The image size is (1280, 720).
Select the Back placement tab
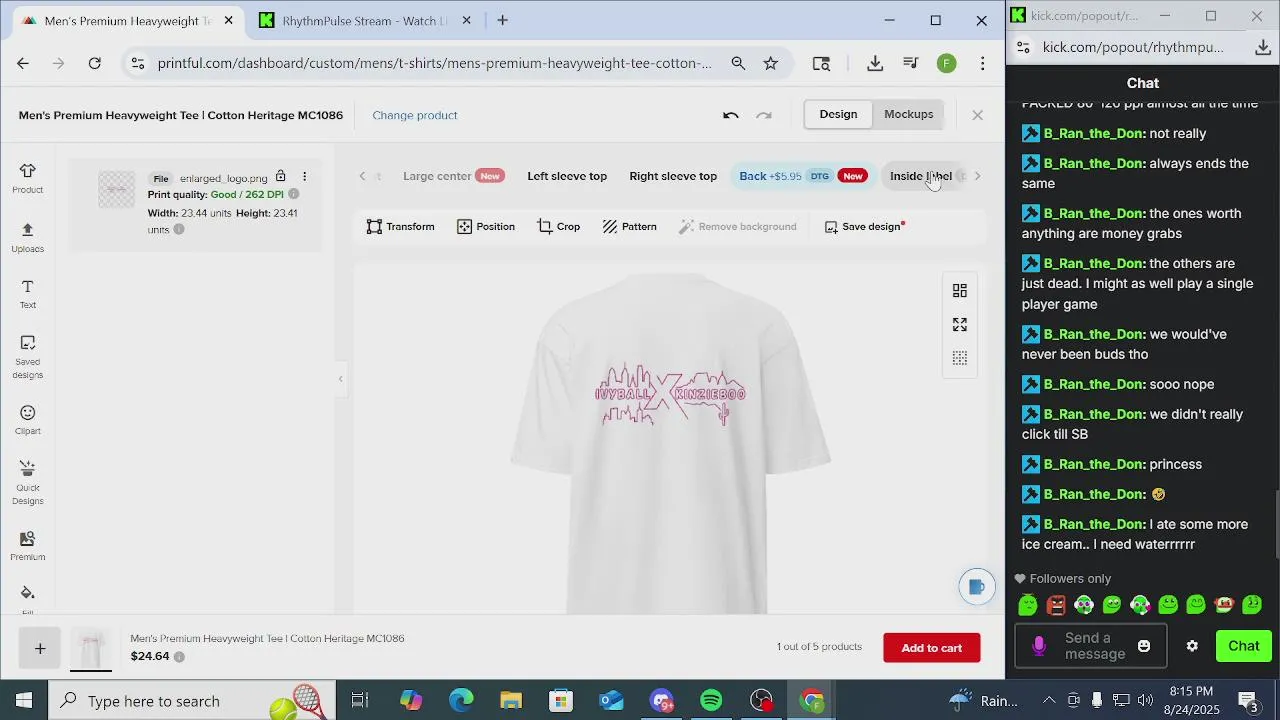click(x=802, y=176)
